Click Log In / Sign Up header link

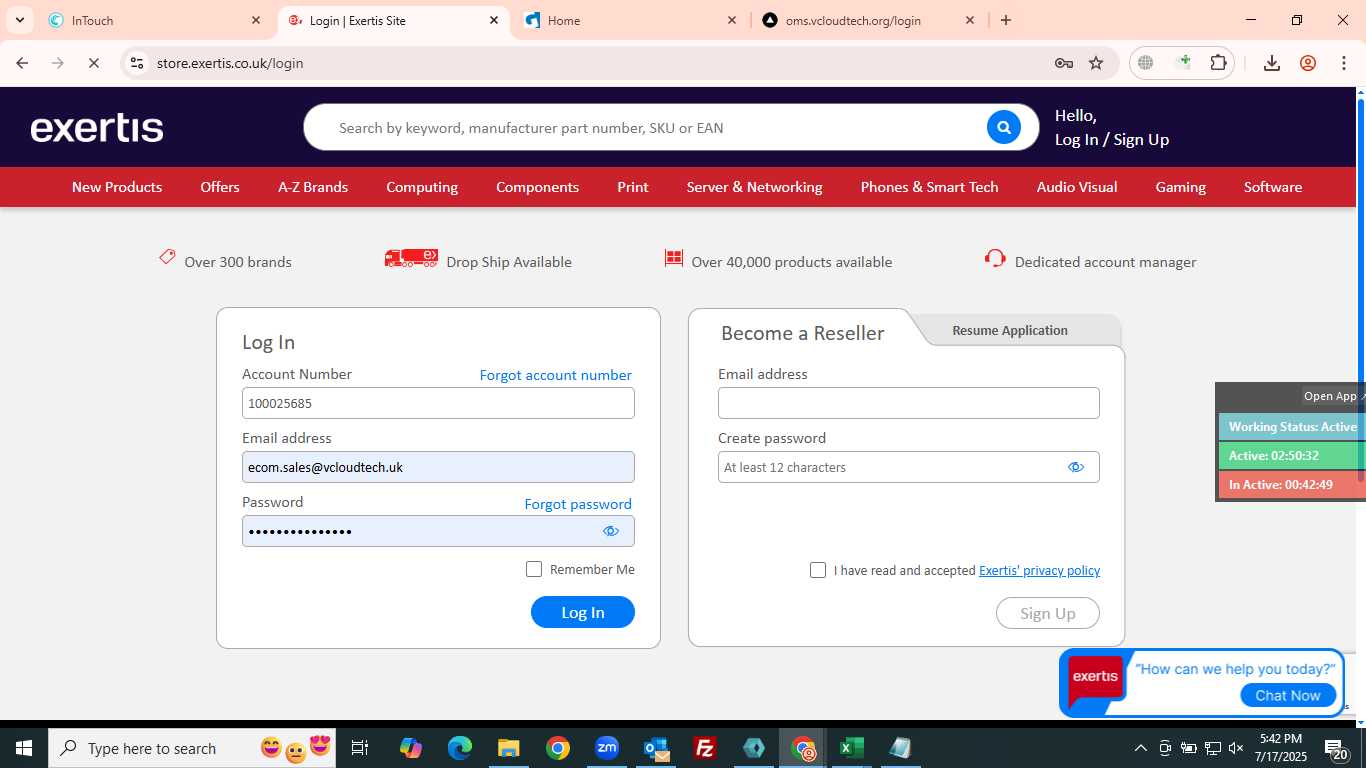(1112, 140)
